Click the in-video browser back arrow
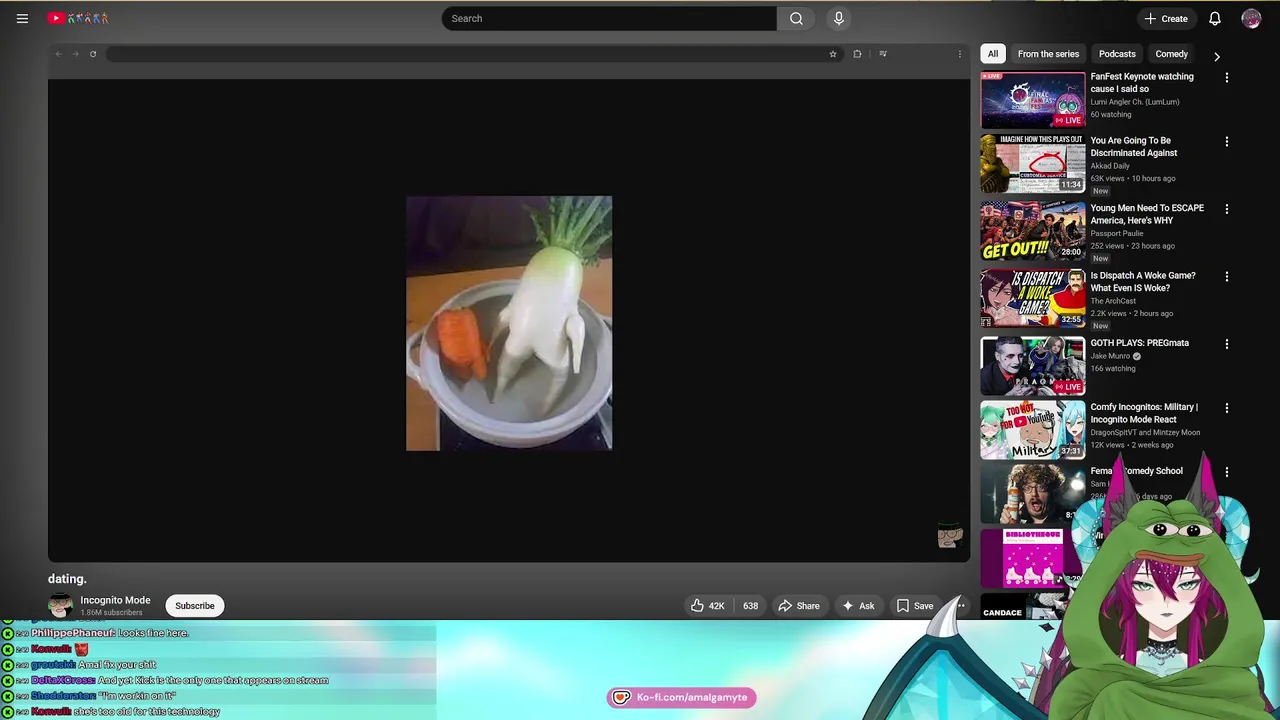Screen dimensions: 1280x720 pos(59,54)
